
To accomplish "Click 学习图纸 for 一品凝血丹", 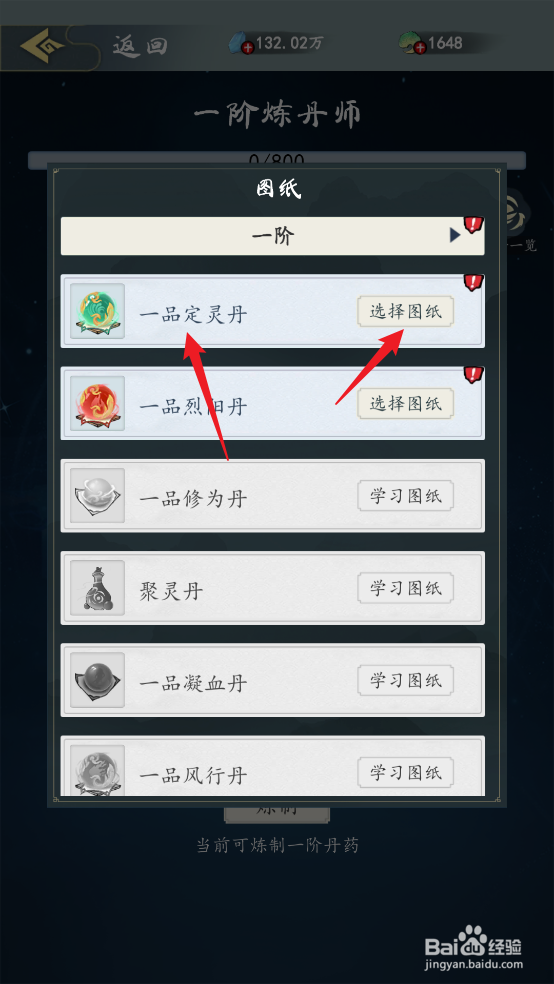I will click(x=405, y=681).
